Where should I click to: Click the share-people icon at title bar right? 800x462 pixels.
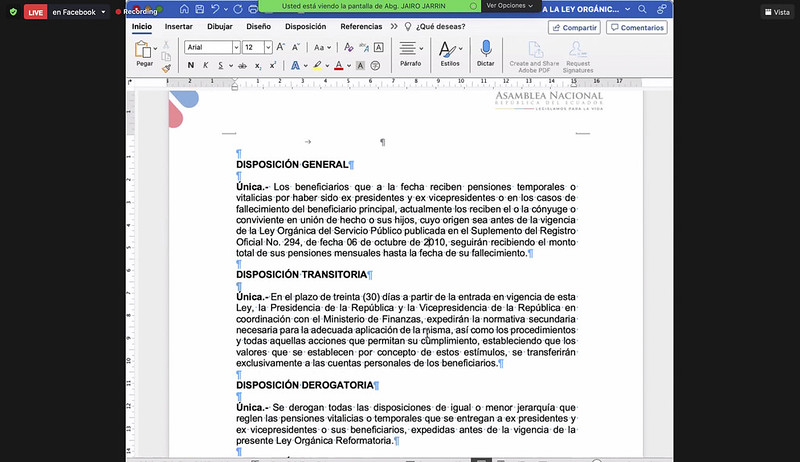tap(662, 9)
